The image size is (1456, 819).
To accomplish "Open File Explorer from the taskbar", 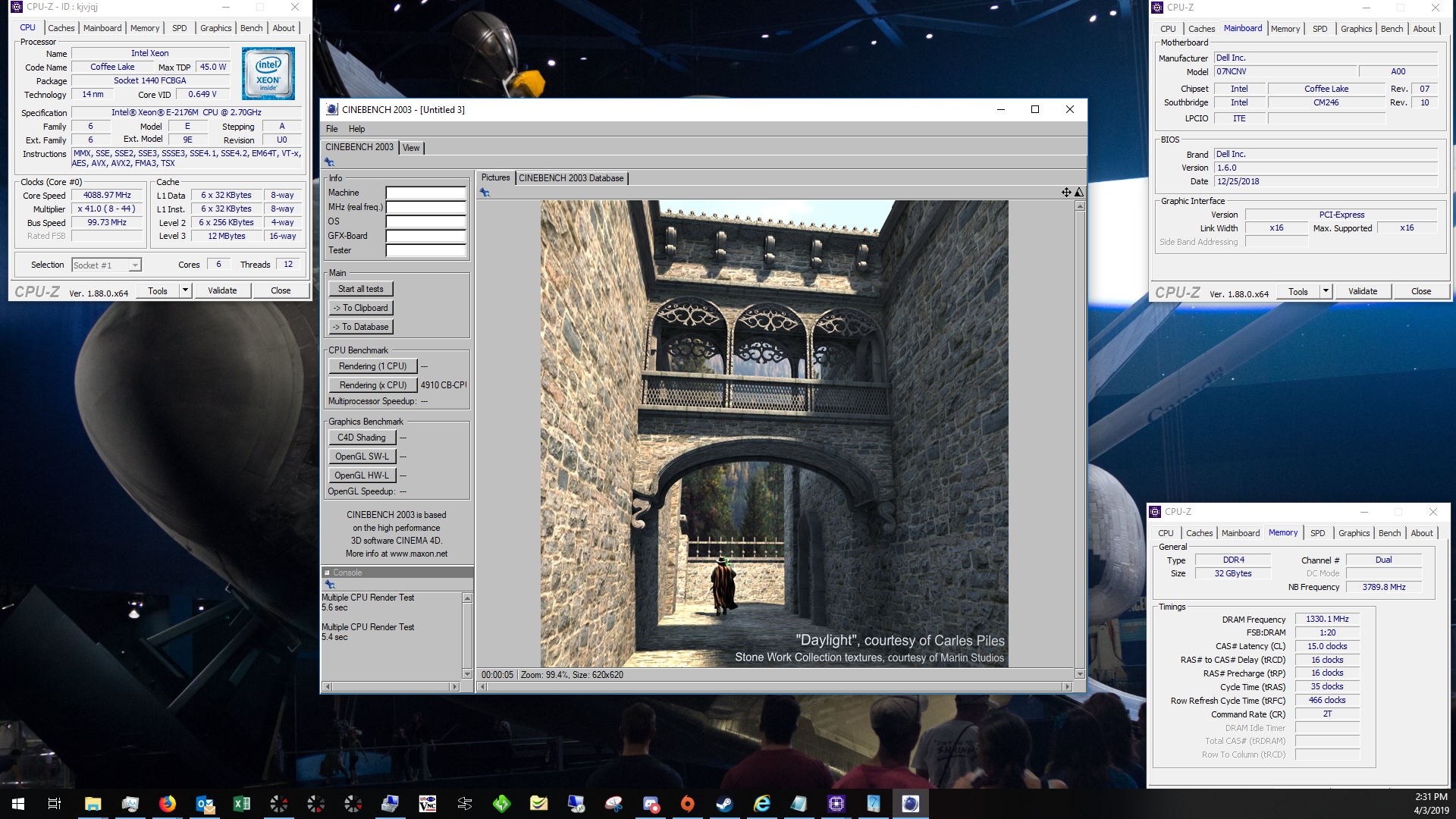I will [93, 804].
